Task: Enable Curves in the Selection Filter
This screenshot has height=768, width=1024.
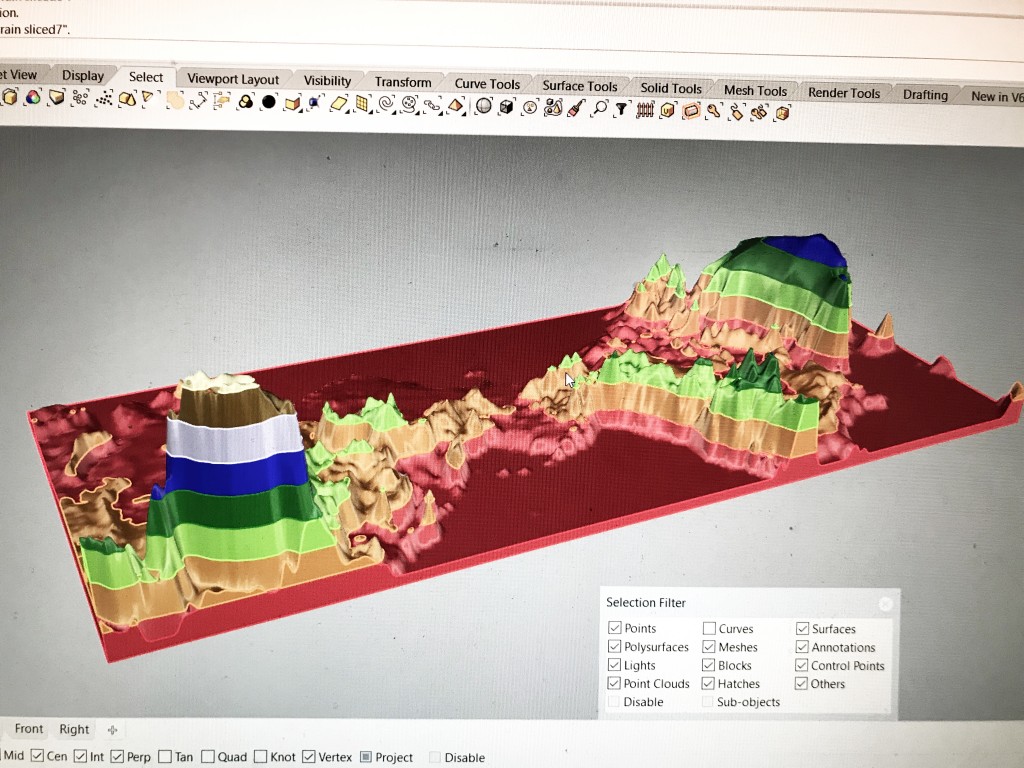Action: click(x=709, y=629)
